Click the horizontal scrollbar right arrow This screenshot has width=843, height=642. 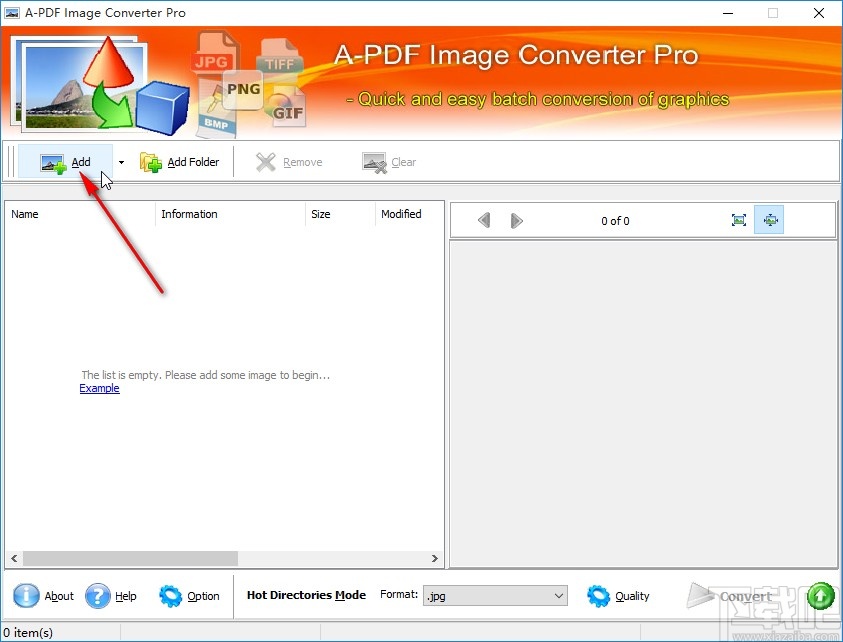click(x=434, y=559)
